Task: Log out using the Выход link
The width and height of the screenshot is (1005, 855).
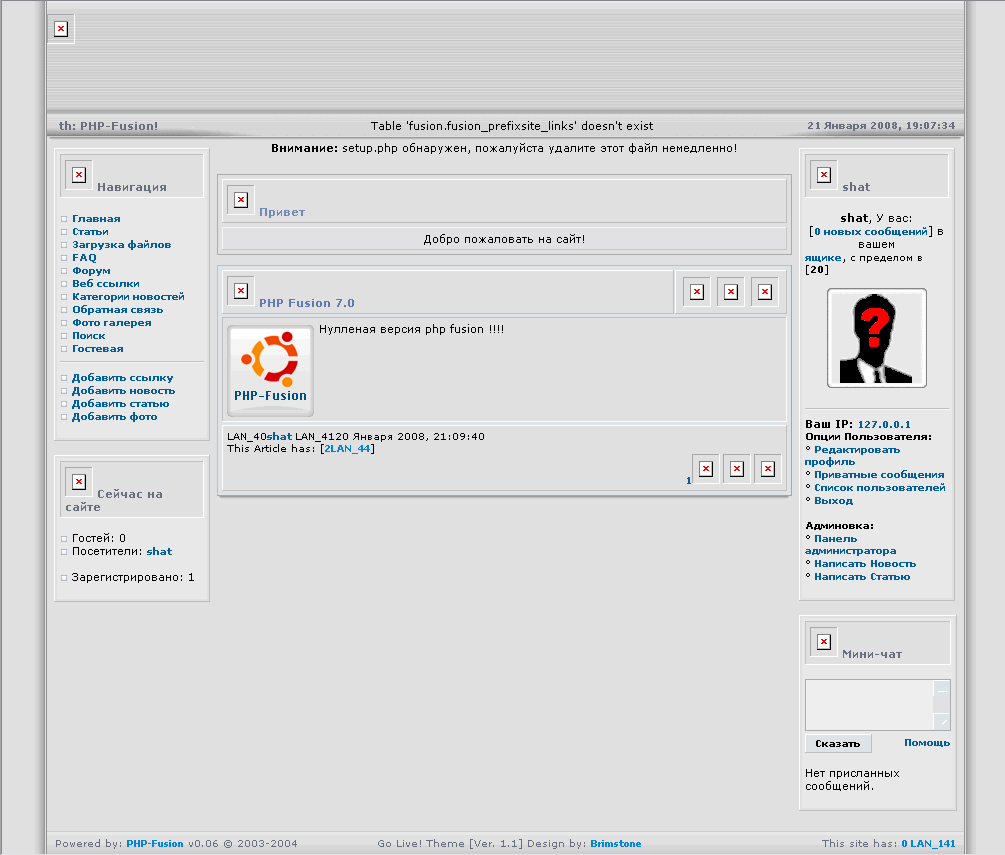Action: [x=833, y=501]
